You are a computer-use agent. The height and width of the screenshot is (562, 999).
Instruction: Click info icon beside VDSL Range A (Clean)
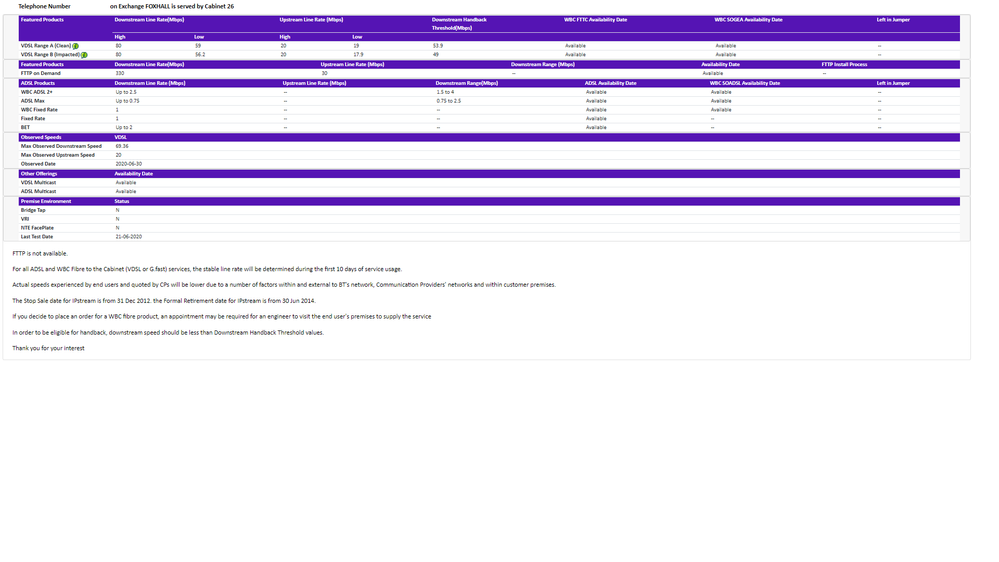pos(75,46)
